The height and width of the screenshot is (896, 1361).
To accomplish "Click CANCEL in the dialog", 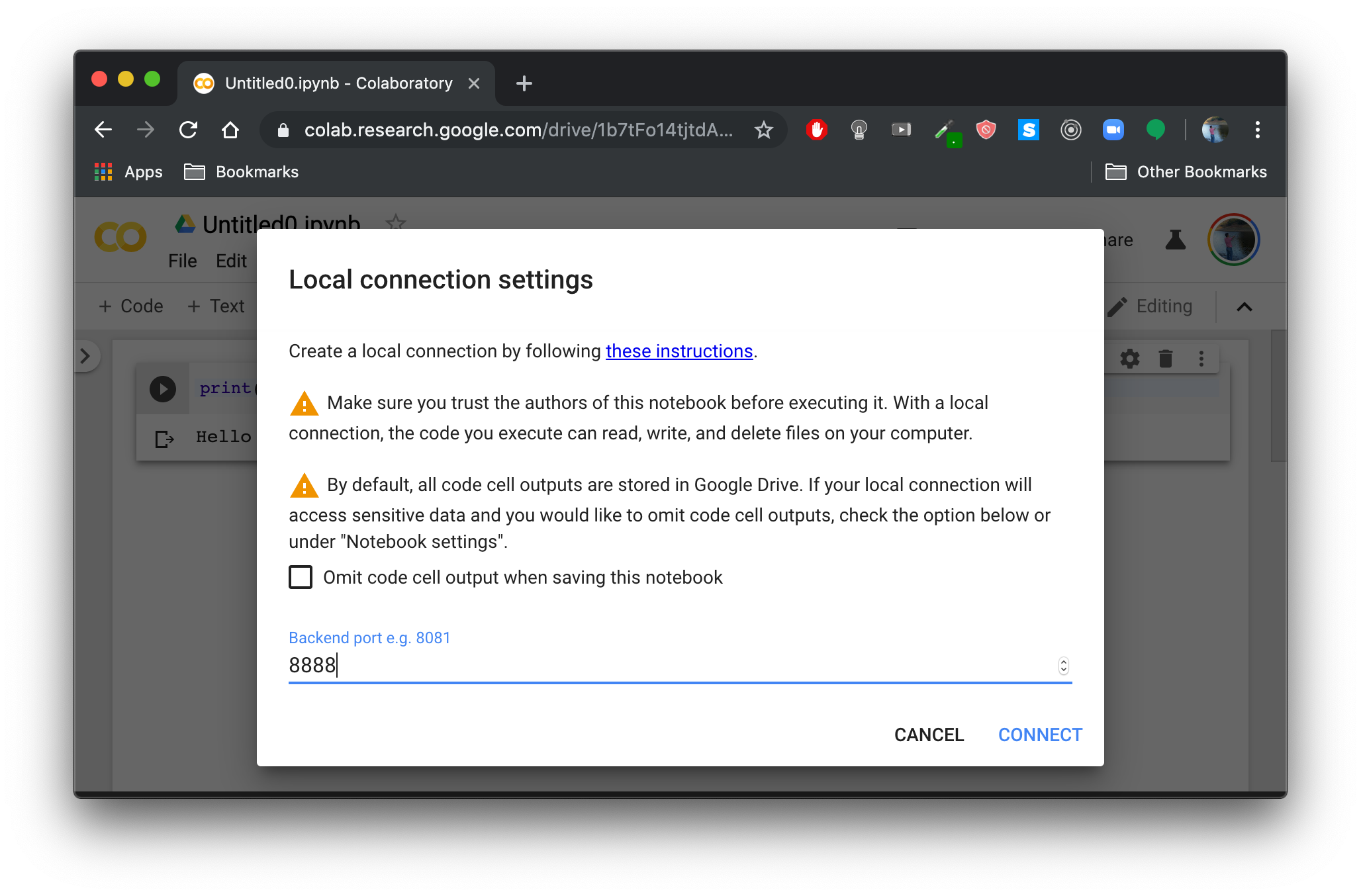I will [x=929, y=735].
